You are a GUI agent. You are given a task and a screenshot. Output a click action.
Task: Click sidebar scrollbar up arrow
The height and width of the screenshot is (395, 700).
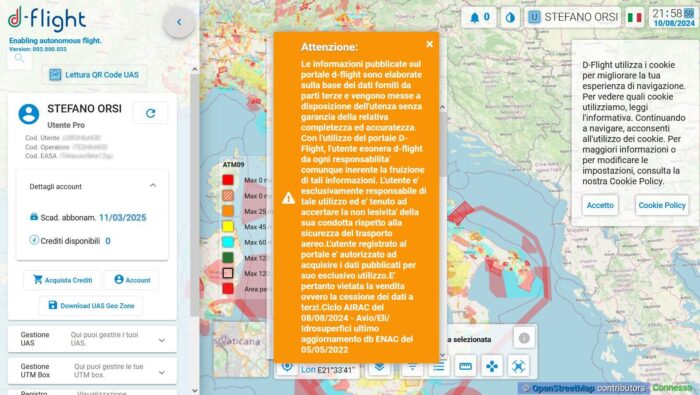pyautogui.click(x=195, y=69)
